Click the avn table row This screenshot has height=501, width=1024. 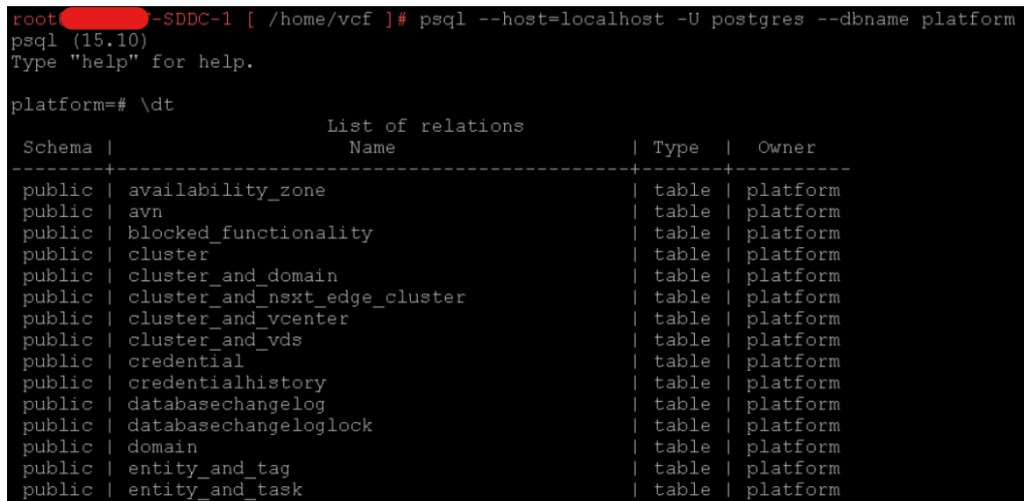(x=145, y=212)
